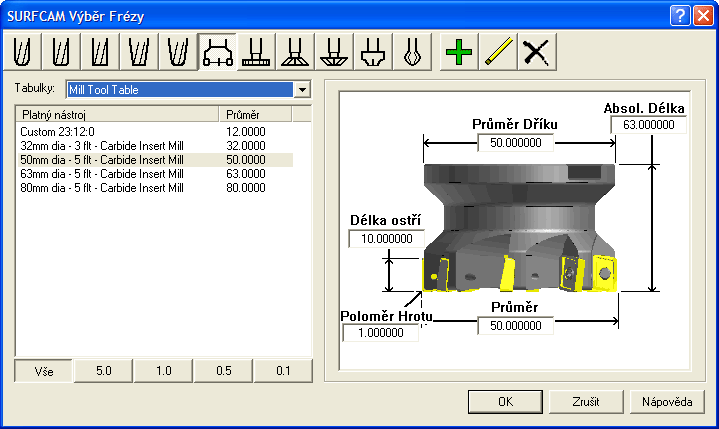Select the flat end mill tool type

[100, 52]
